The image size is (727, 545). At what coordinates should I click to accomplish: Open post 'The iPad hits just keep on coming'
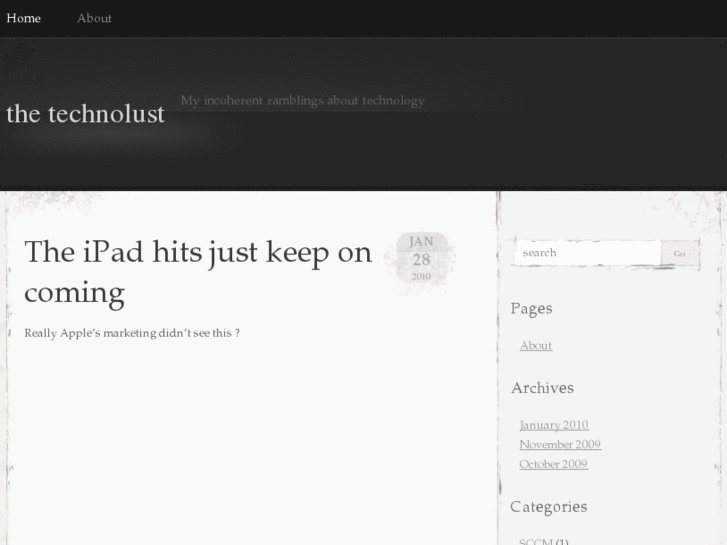point(198,272)
